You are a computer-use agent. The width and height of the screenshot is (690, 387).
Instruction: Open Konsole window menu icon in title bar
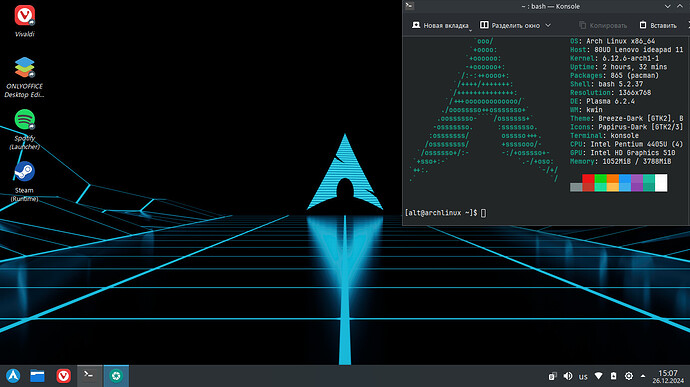[410, 6]
